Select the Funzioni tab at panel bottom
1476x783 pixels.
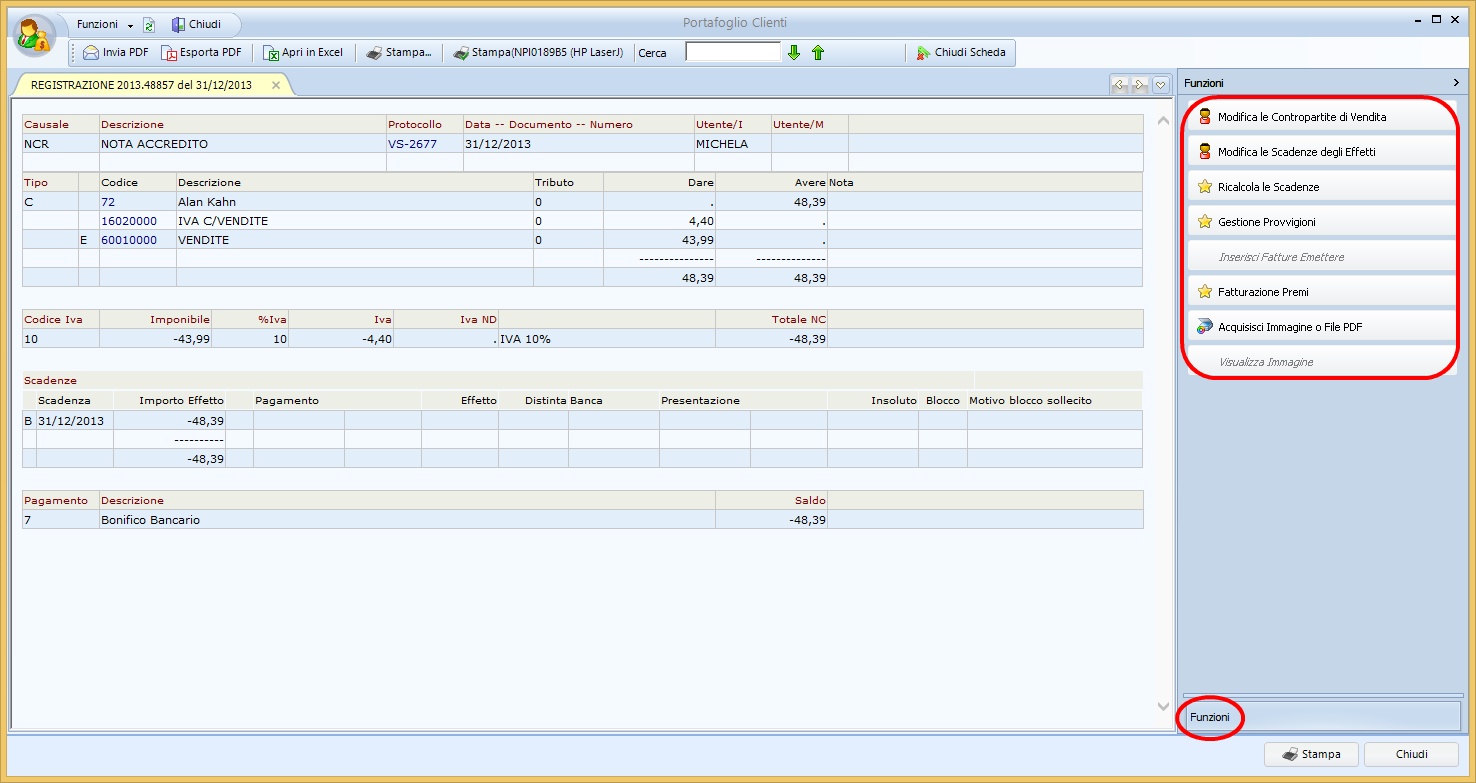tap(1210, 717)
